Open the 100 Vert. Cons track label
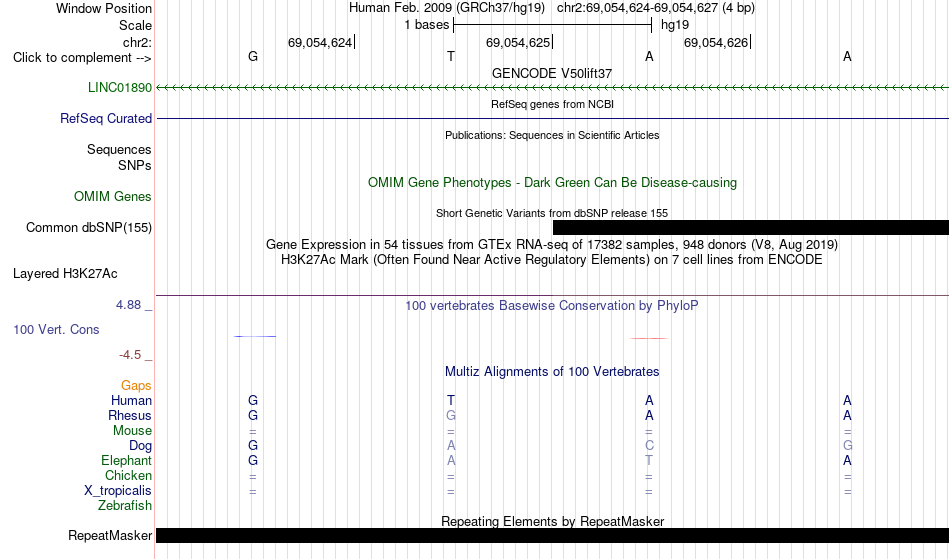The image size is (950, 559). [x=56, y=329]
